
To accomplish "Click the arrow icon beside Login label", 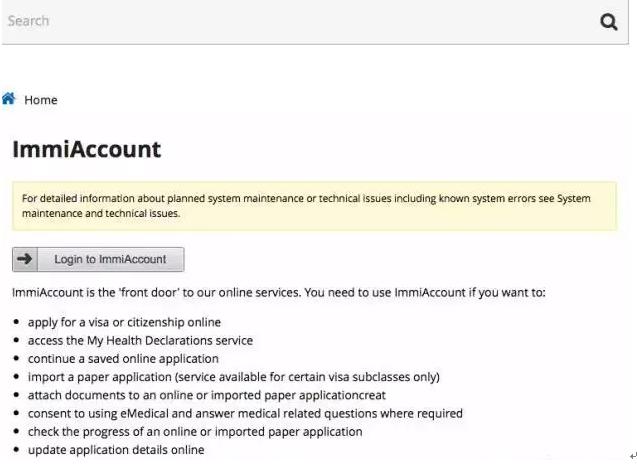I will pyautogui.click(x=25, y=260).
